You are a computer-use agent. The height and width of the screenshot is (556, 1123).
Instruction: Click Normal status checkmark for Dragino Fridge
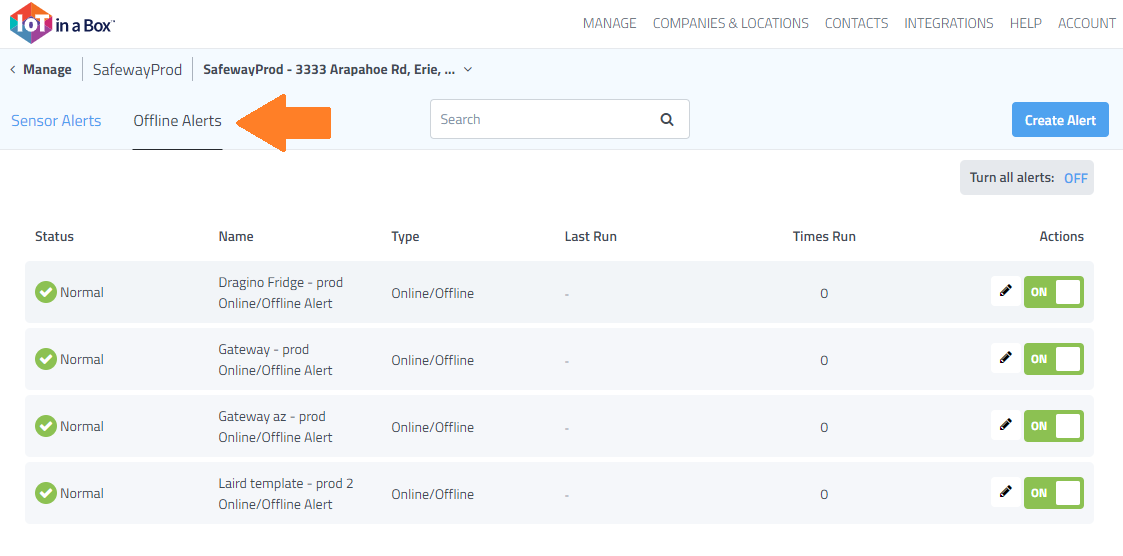click(46, 292)
